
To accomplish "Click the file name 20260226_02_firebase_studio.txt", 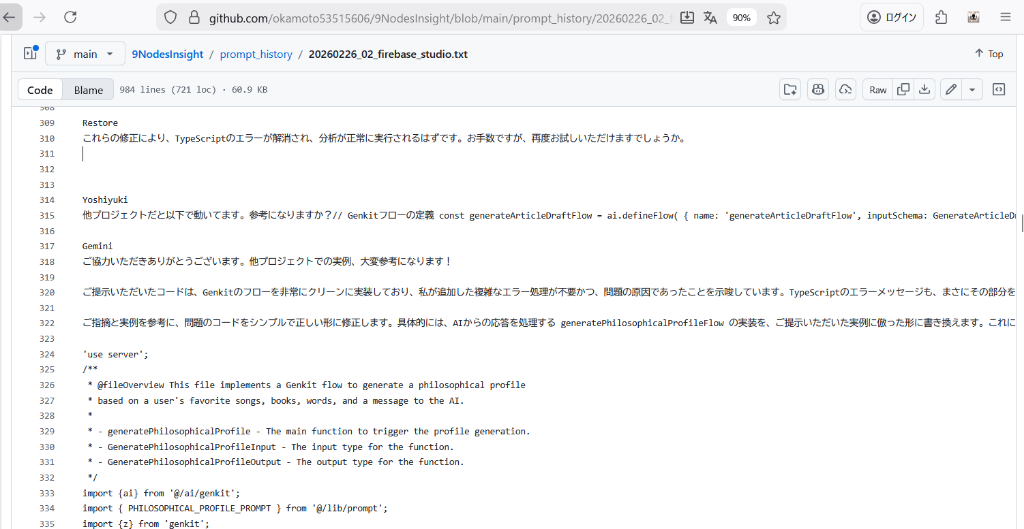I will pos(388,54).
